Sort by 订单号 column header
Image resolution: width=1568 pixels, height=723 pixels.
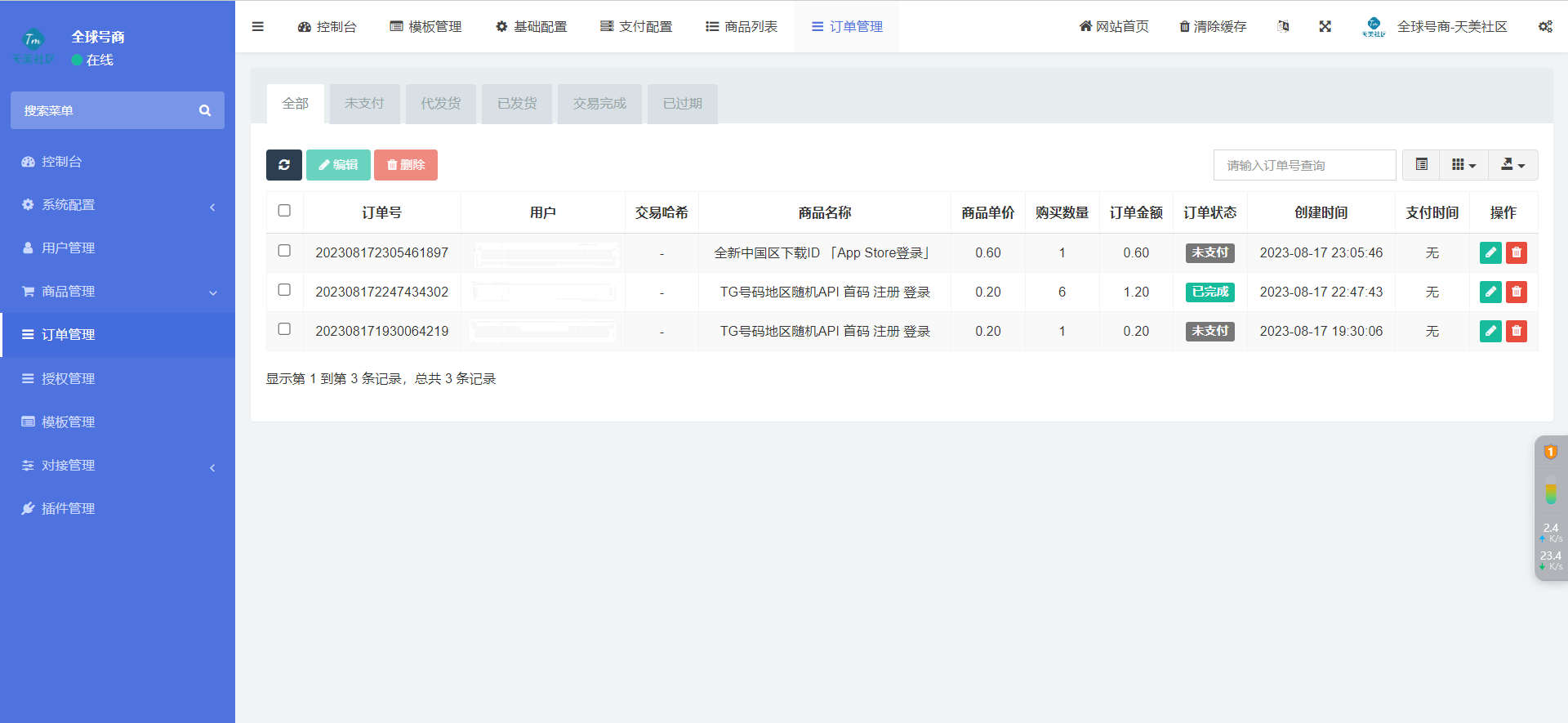click(382, 212)
